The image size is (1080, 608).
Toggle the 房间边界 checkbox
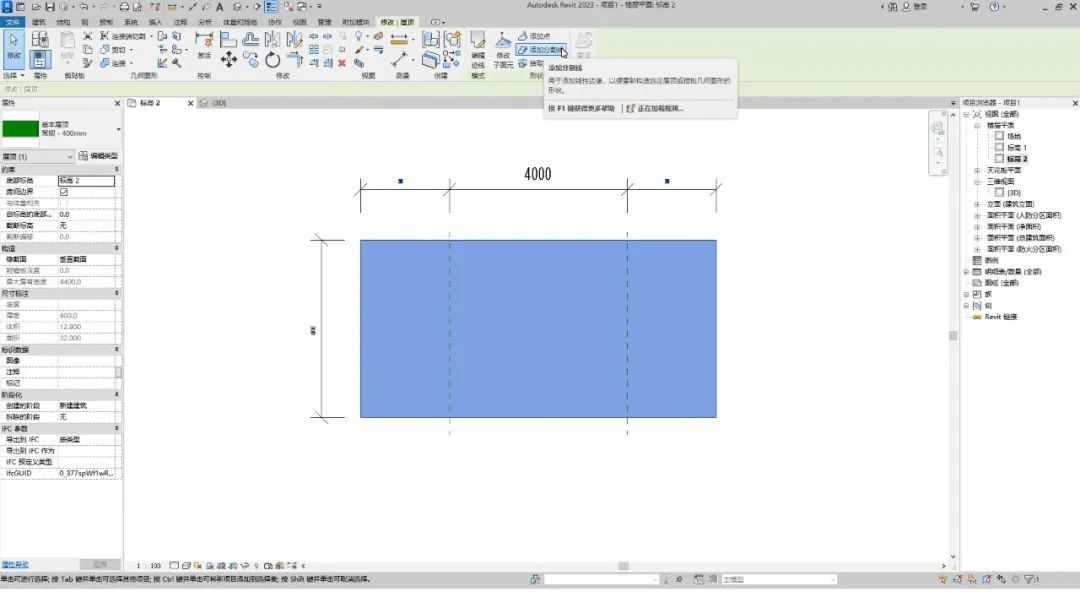64,191
